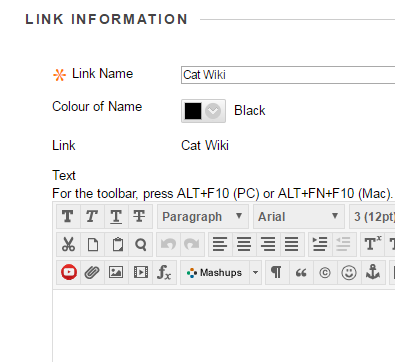This screenshot has width=395, height=362.
Task: Insert an emoticon smiley
Action: [x=349, y=272]
